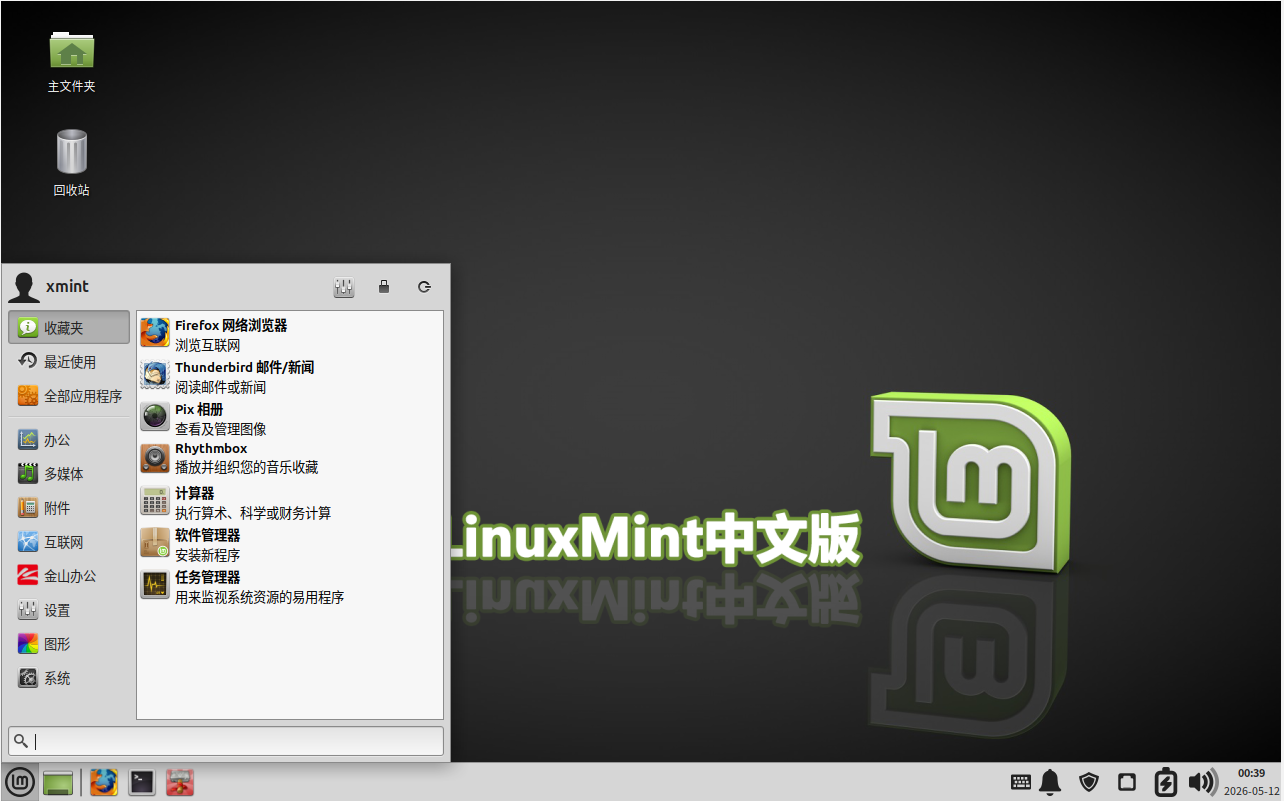The image size is (1284, 801).
Task: Open settings manager button in menu header
Action: [x=344, y=287]
